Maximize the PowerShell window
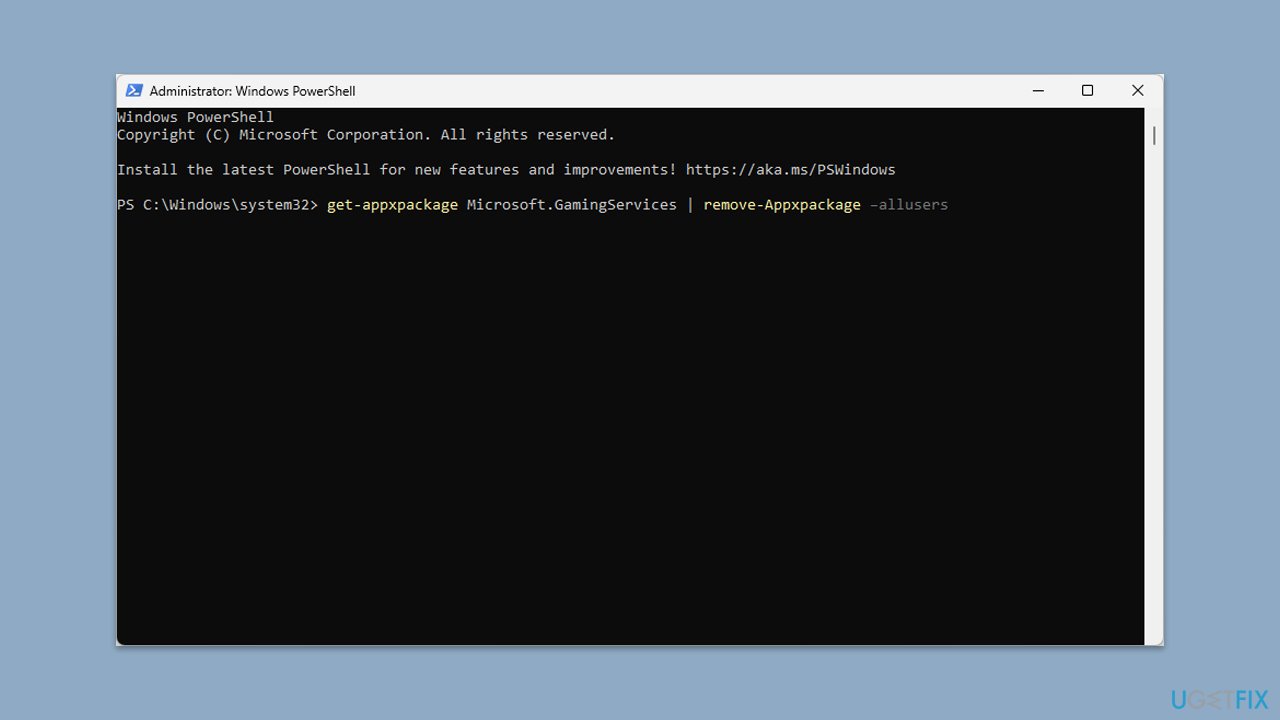Viewport: 1280px width, 720px height. 1087,91
